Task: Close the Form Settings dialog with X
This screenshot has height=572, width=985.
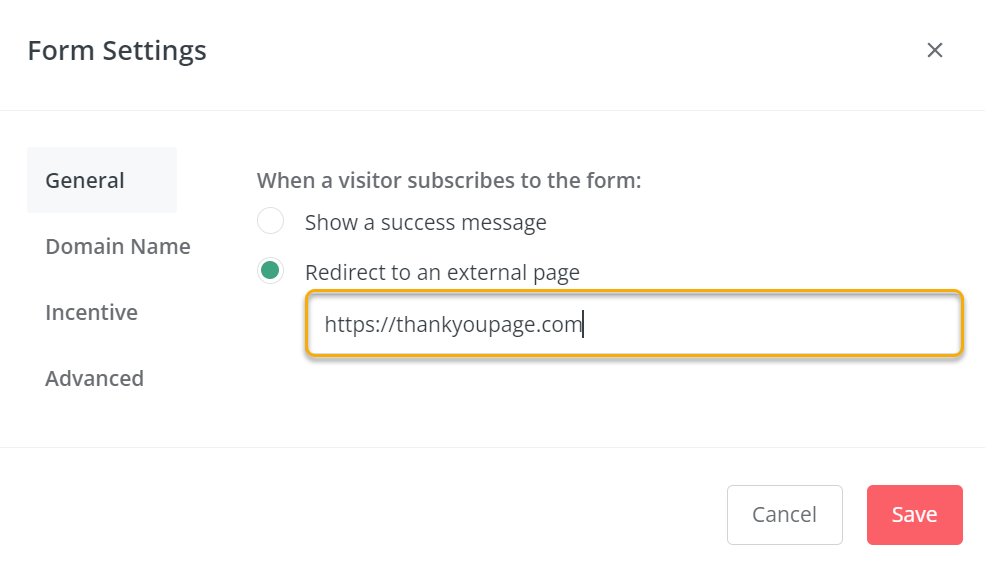Action: (x=935, y=50)
